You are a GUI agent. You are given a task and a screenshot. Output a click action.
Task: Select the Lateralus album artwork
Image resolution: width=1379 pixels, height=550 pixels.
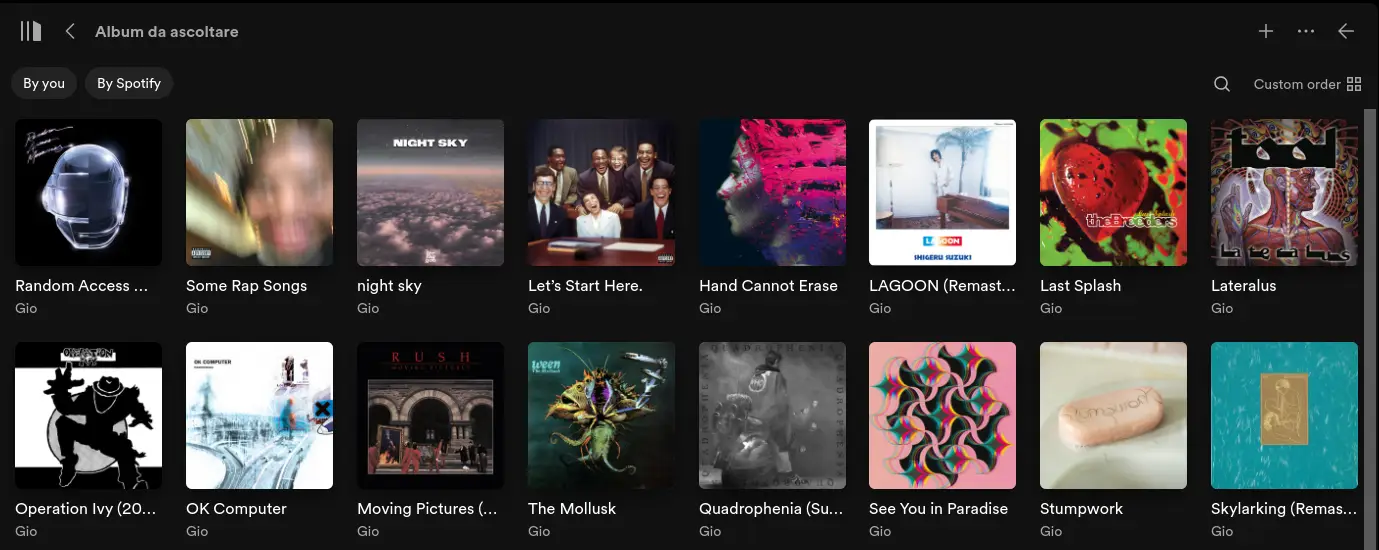pos(1284,192)
